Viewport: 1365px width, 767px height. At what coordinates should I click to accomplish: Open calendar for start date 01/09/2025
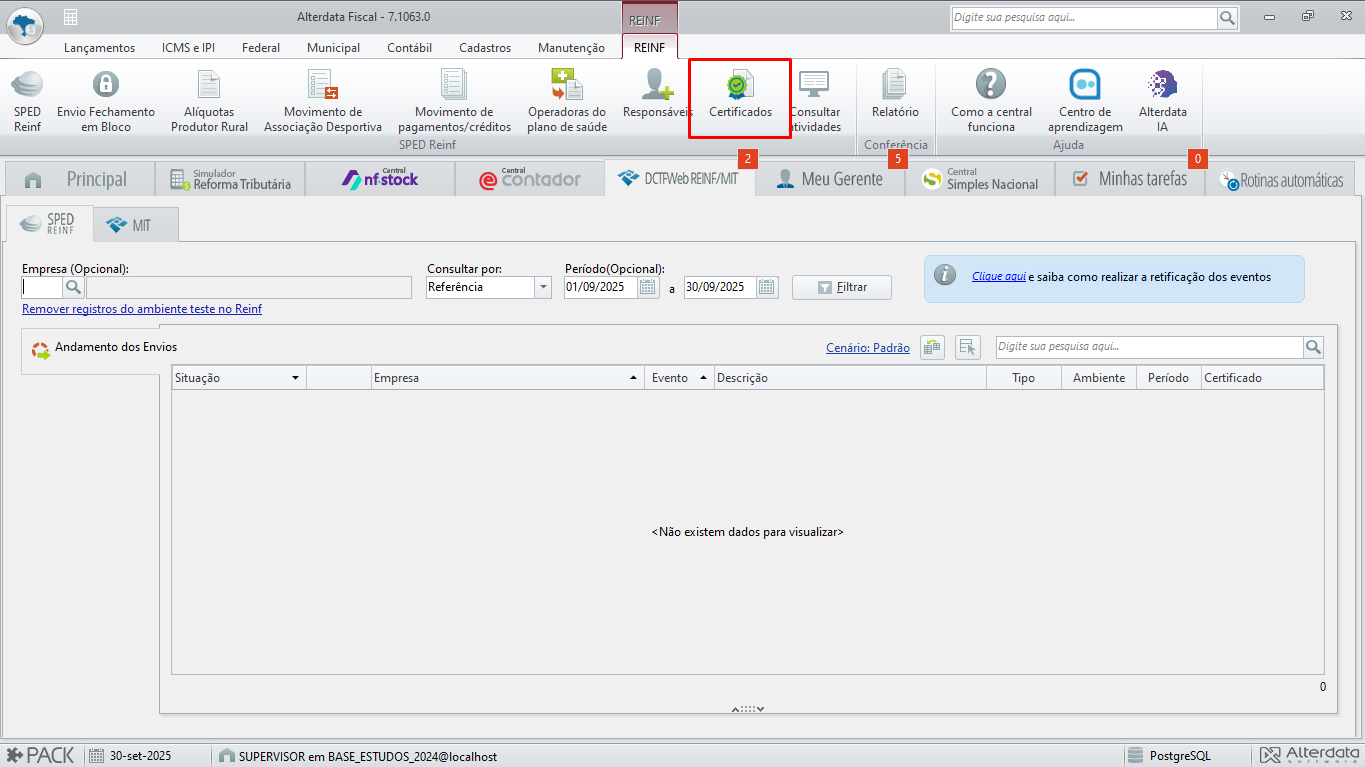[648, 287]
